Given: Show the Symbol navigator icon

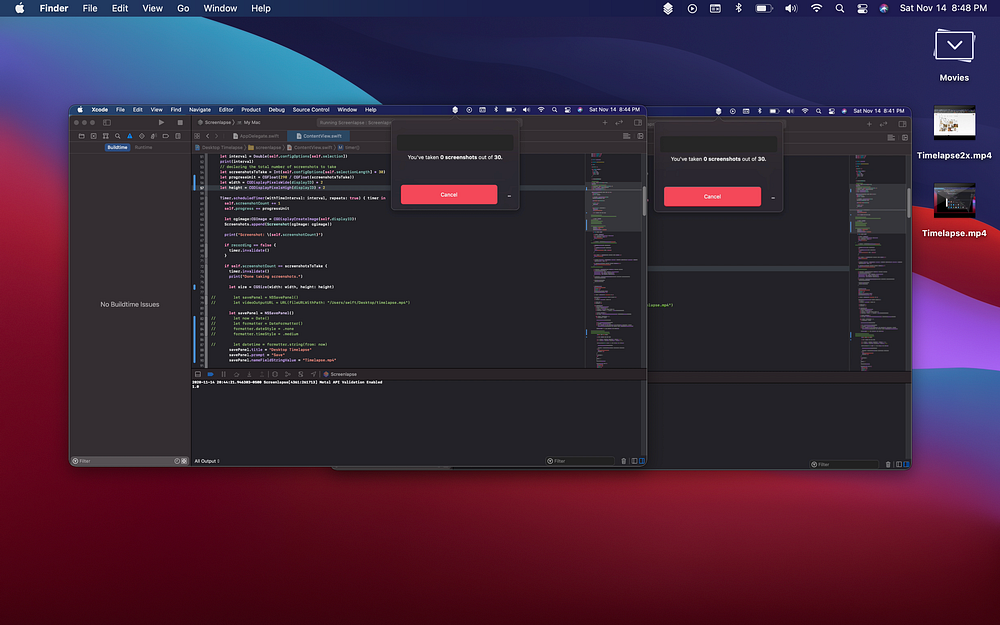Looking at the screenshot, I should [105, 136].
